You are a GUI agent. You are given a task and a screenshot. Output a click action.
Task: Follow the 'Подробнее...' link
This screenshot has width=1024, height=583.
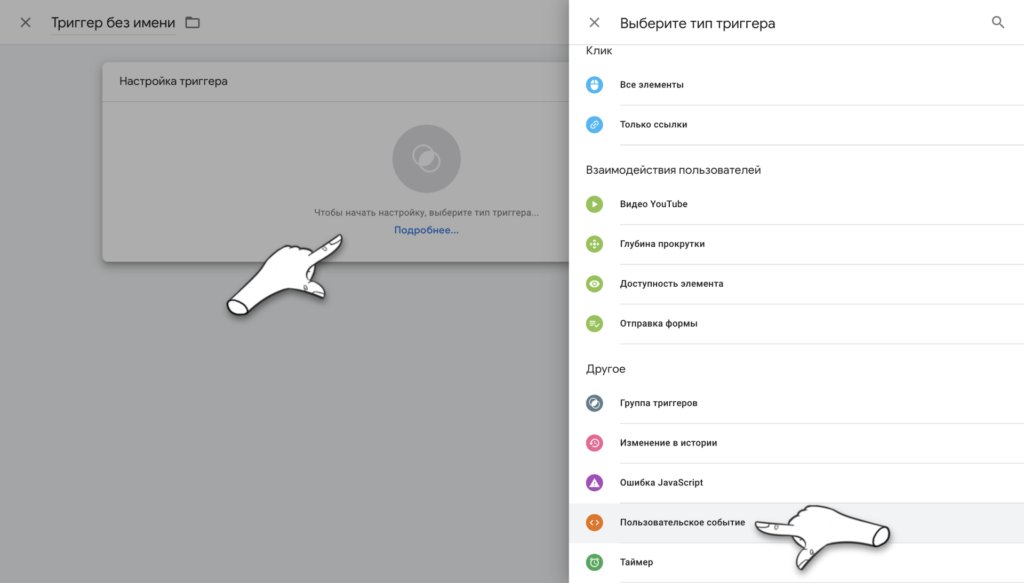426,230
